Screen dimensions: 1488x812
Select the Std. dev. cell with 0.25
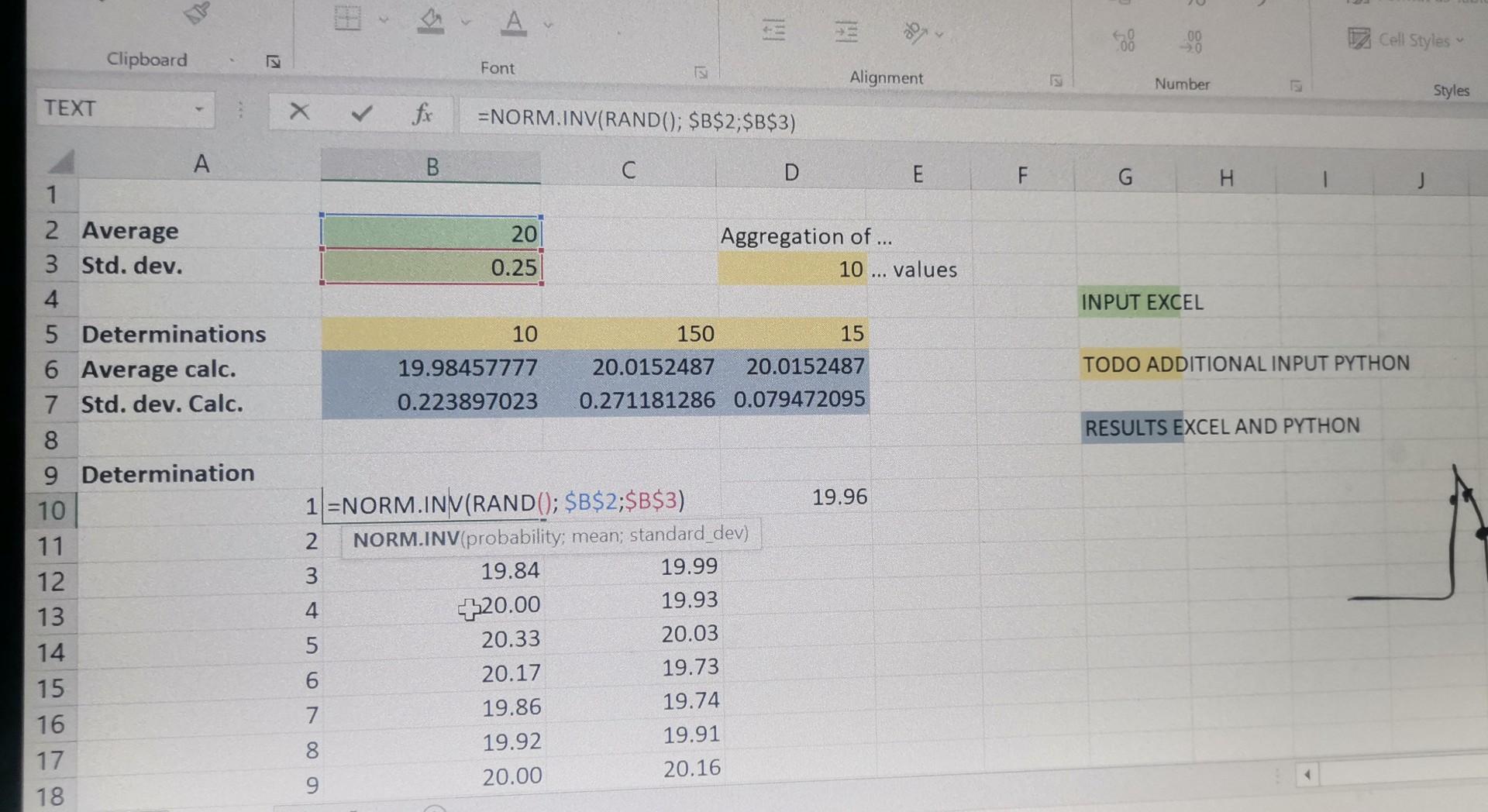click(x=432, y=267)
